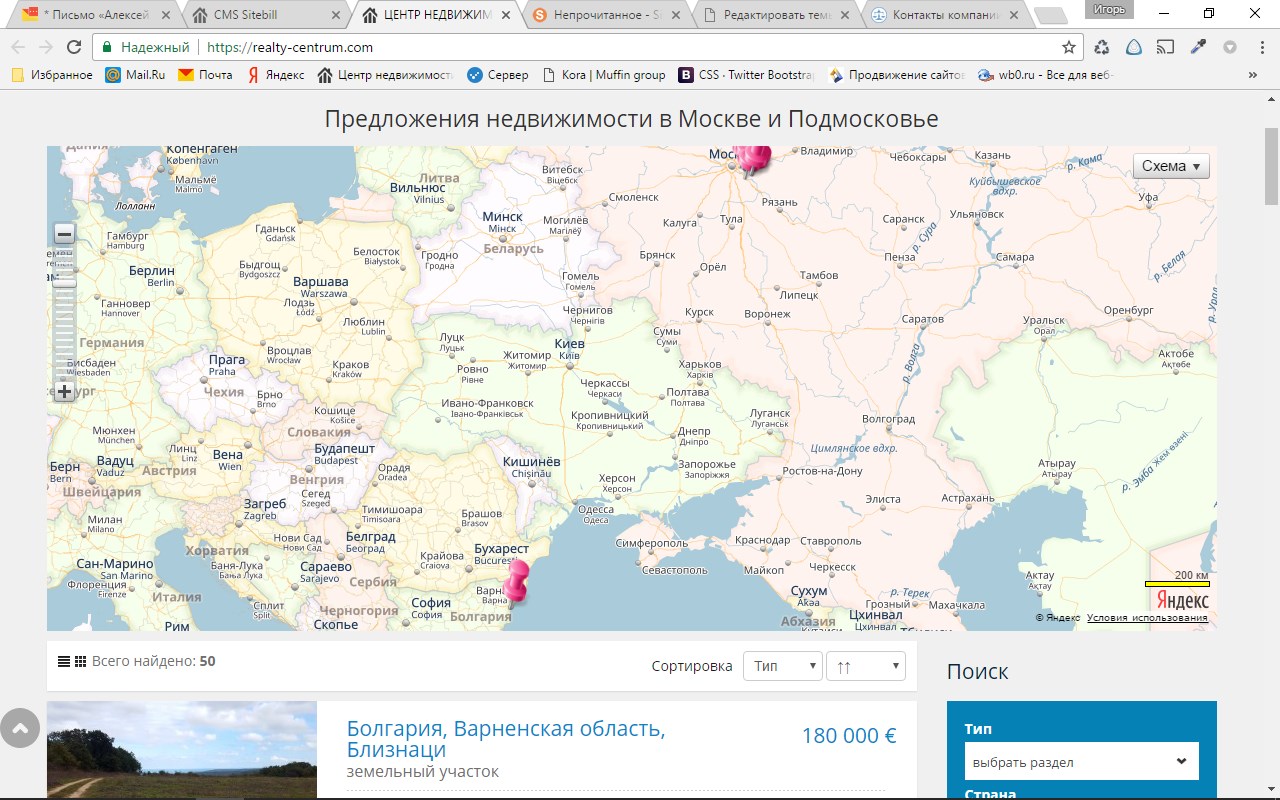1280x800 pixels.
Task: Open the Схема map type dropdown
Action: tap(1171, 166)
